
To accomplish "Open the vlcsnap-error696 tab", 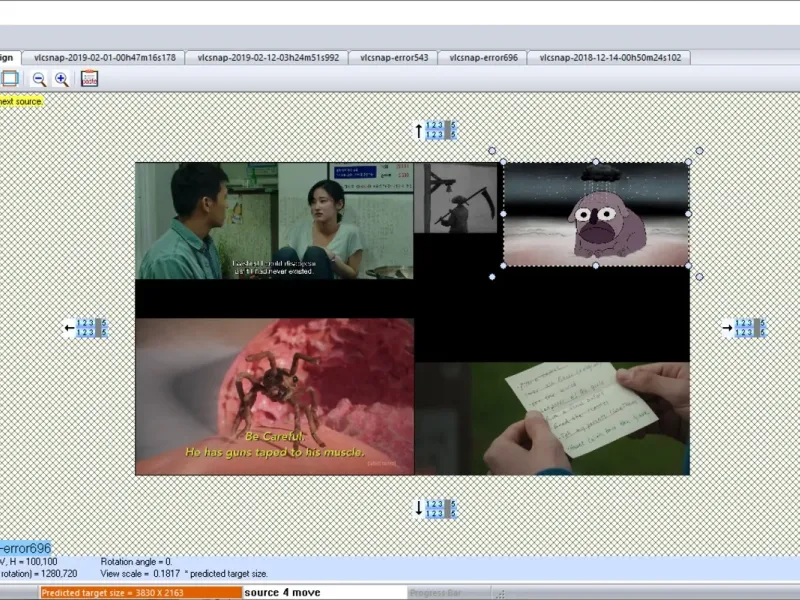I will (483, 58).
